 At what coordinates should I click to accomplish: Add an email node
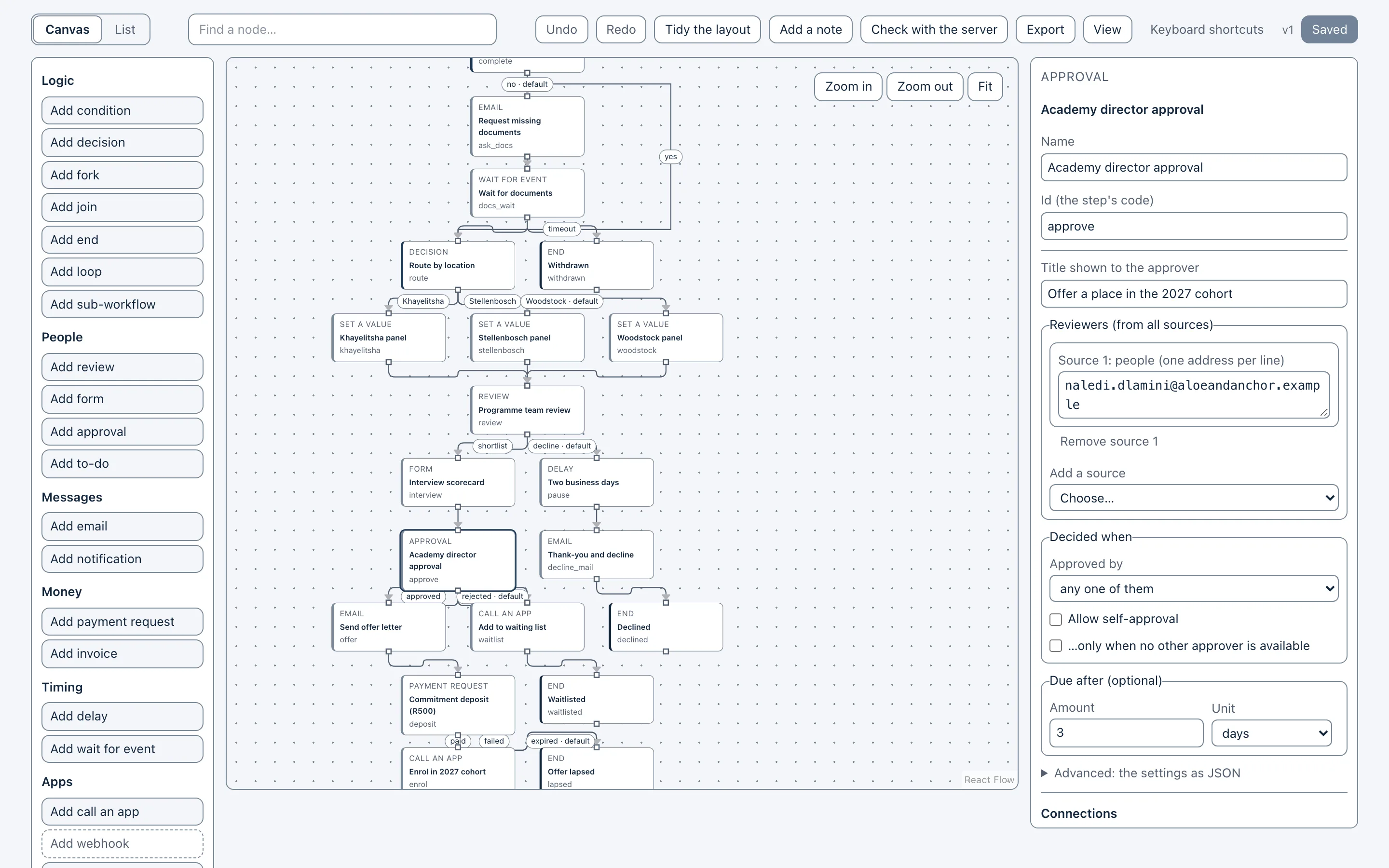(122, 527)
